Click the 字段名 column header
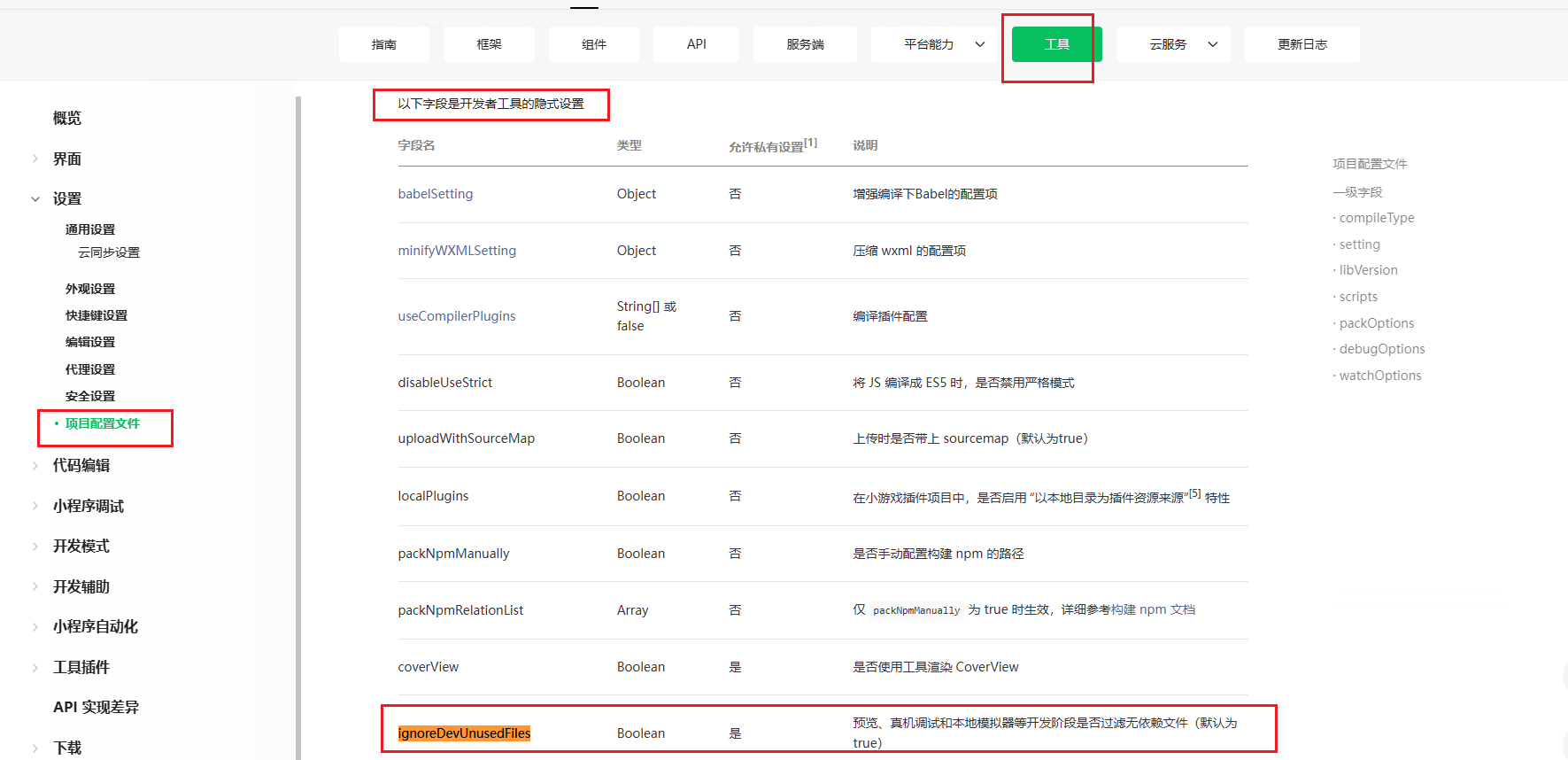The width and height of the screenshot is (1568, 760). [416, 145]
